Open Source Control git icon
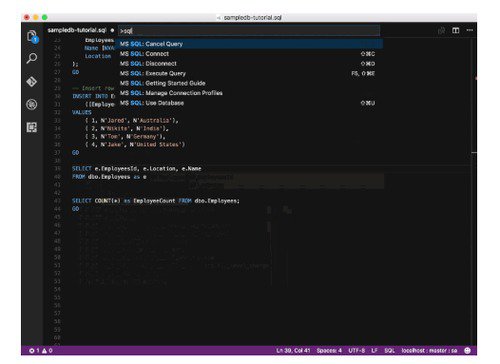 (32, 81)
